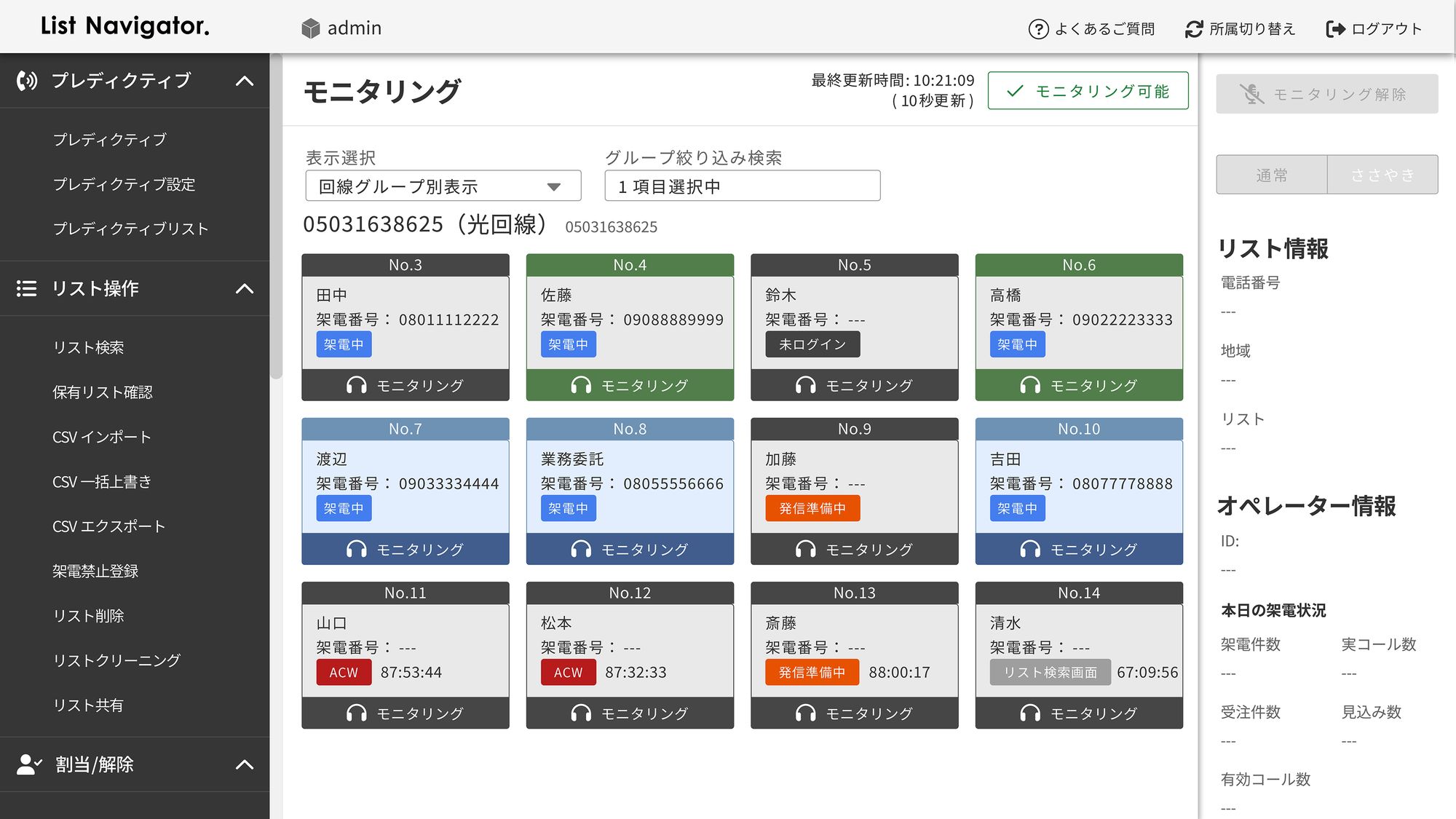This screenshot has width=1456, height=819.
Task: Open the 1 項目選択中 group filter
Action: pyautogui.click(x=742, y=186)
